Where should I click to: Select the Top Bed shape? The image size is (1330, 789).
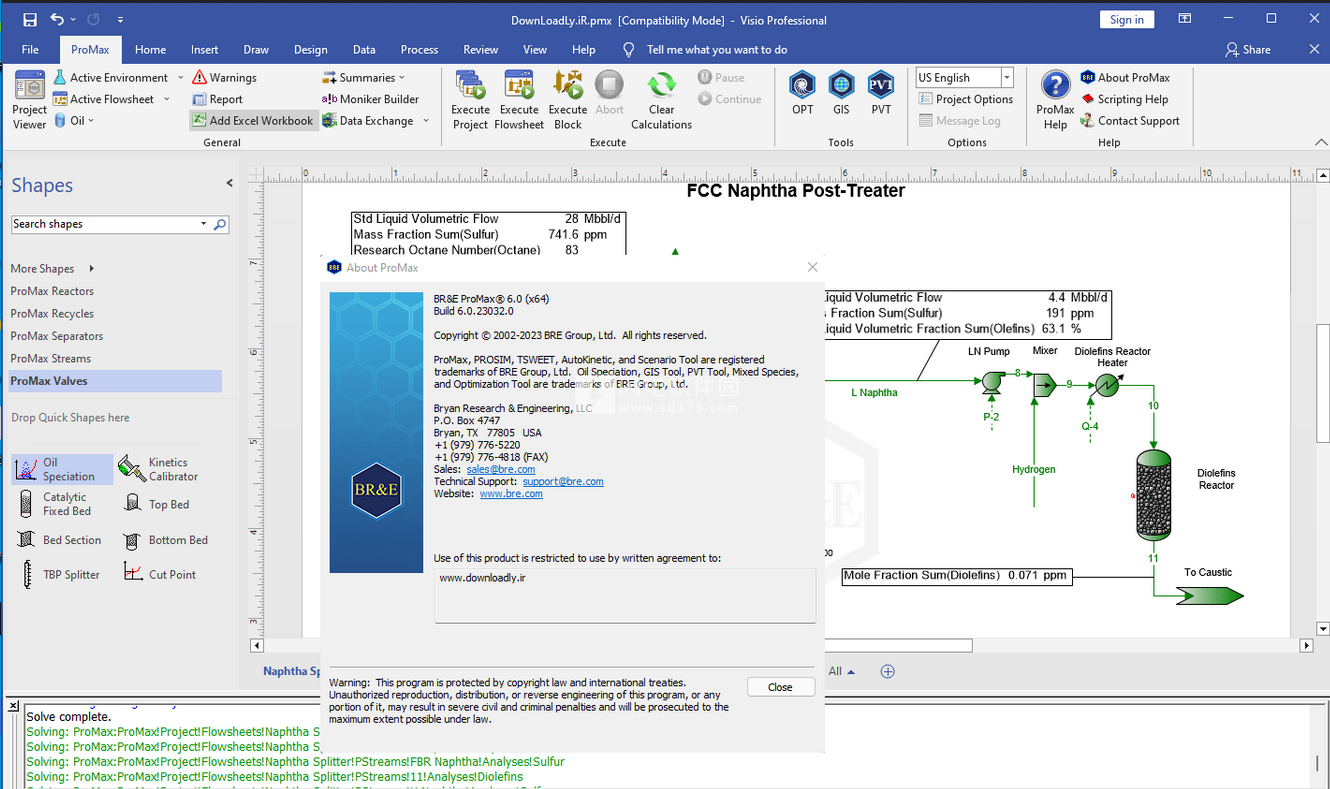pyautogui.click(x=158, y=504)
